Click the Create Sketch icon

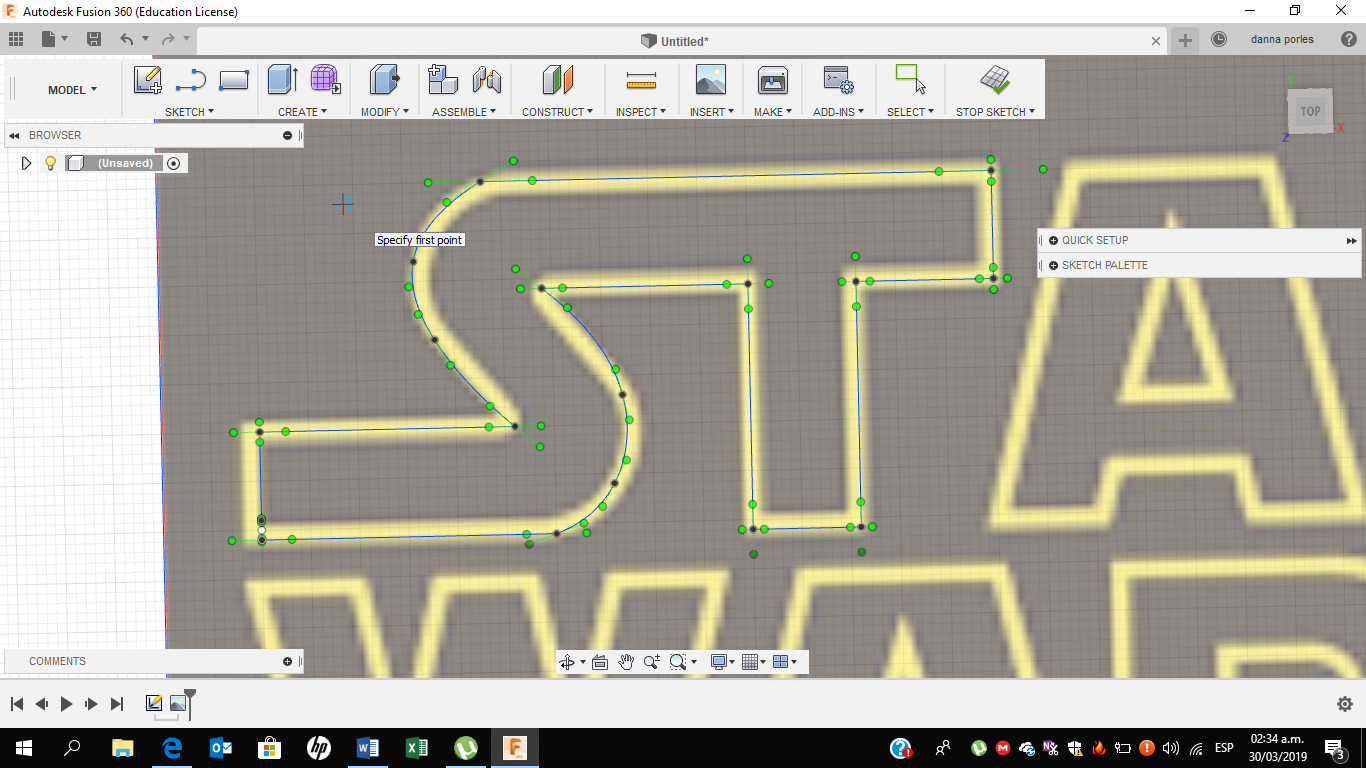pos(148,80)
